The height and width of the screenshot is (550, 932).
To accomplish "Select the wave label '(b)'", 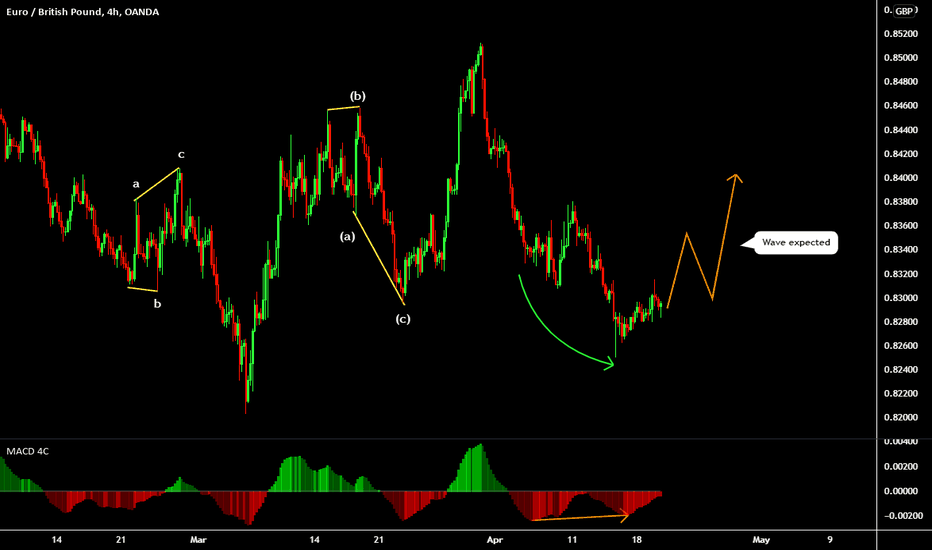I will (x=358, y=96).
